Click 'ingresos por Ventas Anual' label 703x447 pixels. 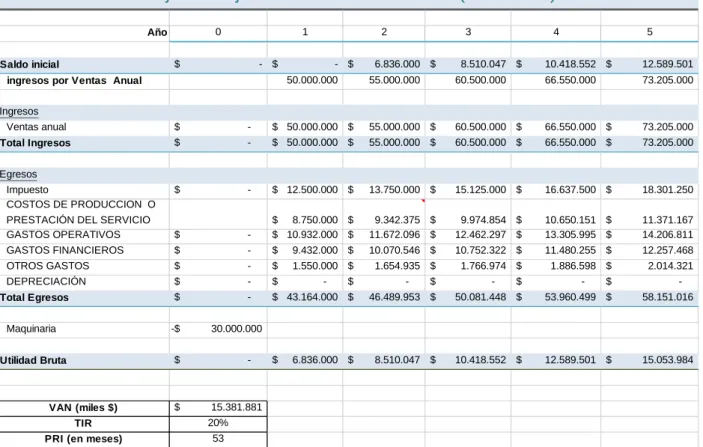coord(74,81)
